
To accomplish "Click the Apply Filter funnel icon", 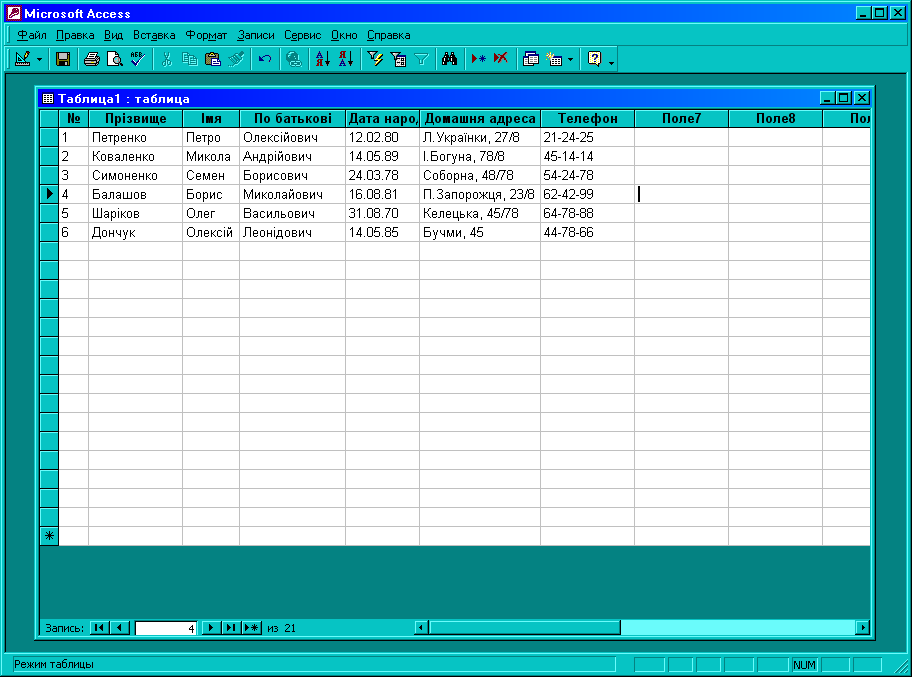I will (421, 59).
